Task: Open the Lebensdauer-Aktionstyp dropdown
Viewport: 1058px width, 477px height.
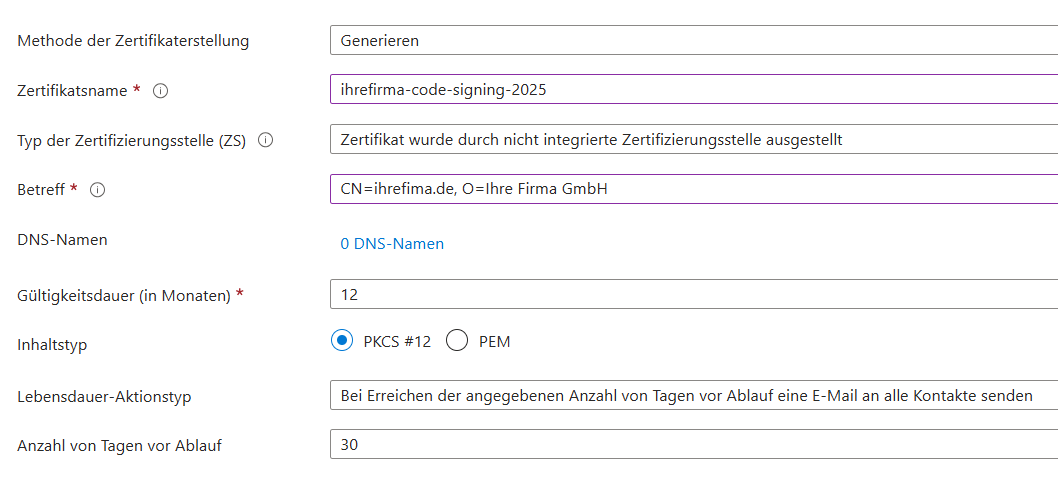Action: [692, 395]
